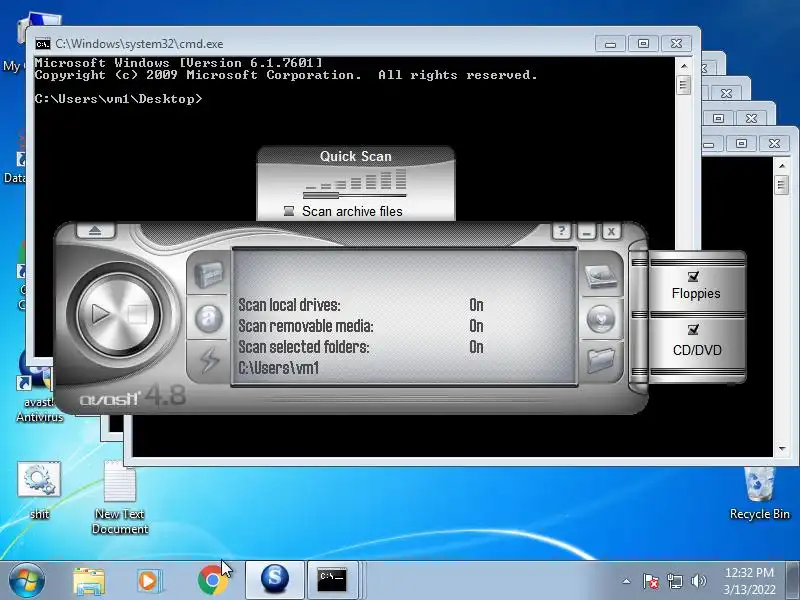Click the taskbar clock 12:32 PM

[749, 572]
